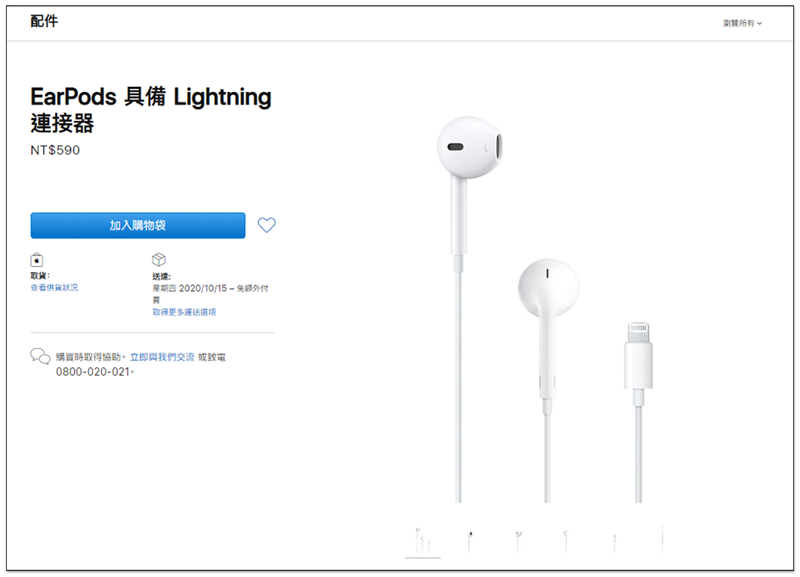Select the second product gallery thumbnail
800x577 pixels.
(470, 541)
